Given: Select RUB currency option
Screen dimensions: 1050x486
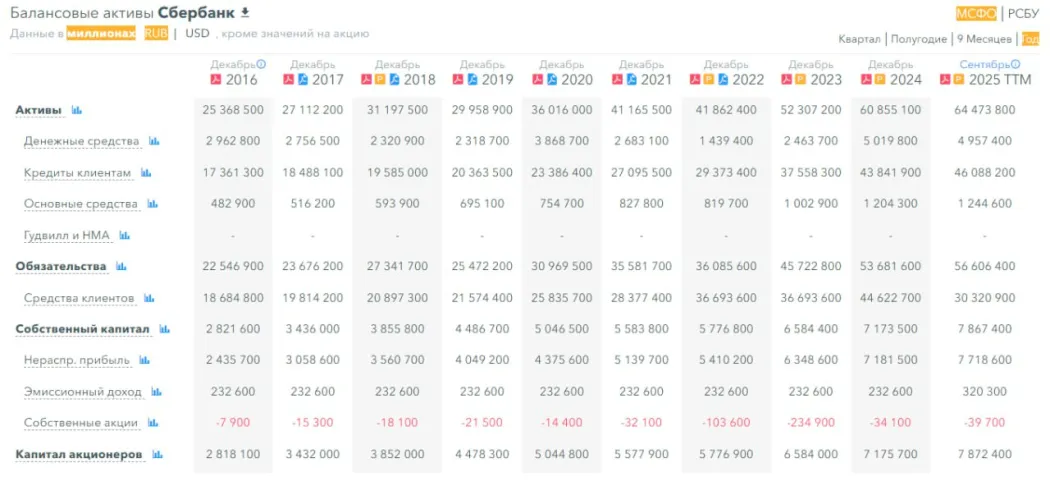Looking at the screenshot, I should [x=156, y=33].
